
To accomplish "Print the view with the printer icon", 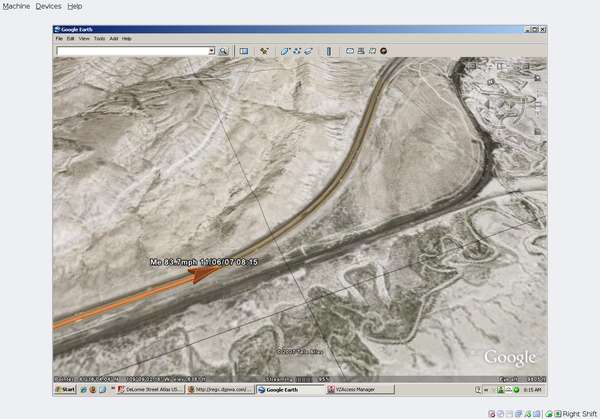I will pyautogui.click(x=361, y=51).
